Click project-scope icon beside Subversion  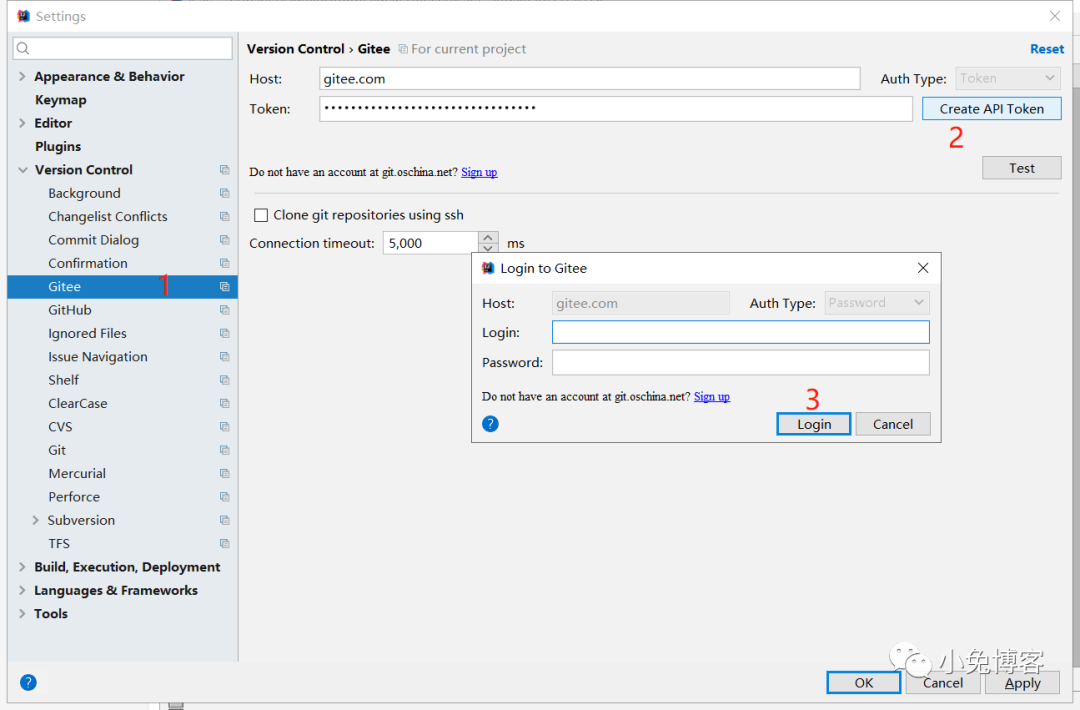pyautogui.click(x=225, y=521)
